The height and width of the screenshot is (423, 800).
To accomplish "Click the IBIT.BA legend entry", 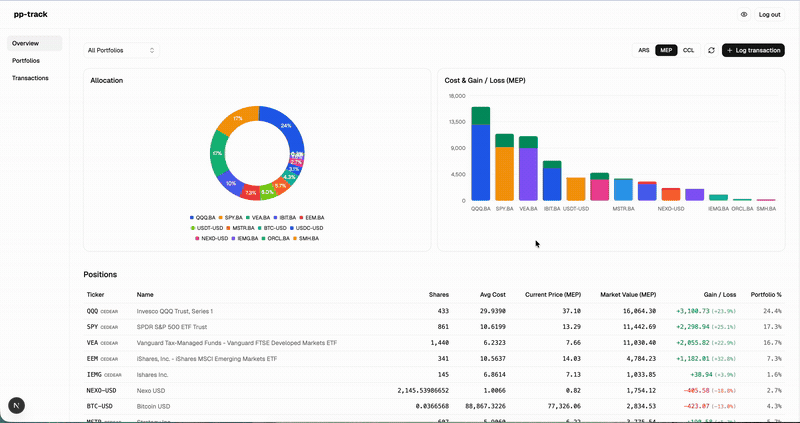I will click(285, 218).
